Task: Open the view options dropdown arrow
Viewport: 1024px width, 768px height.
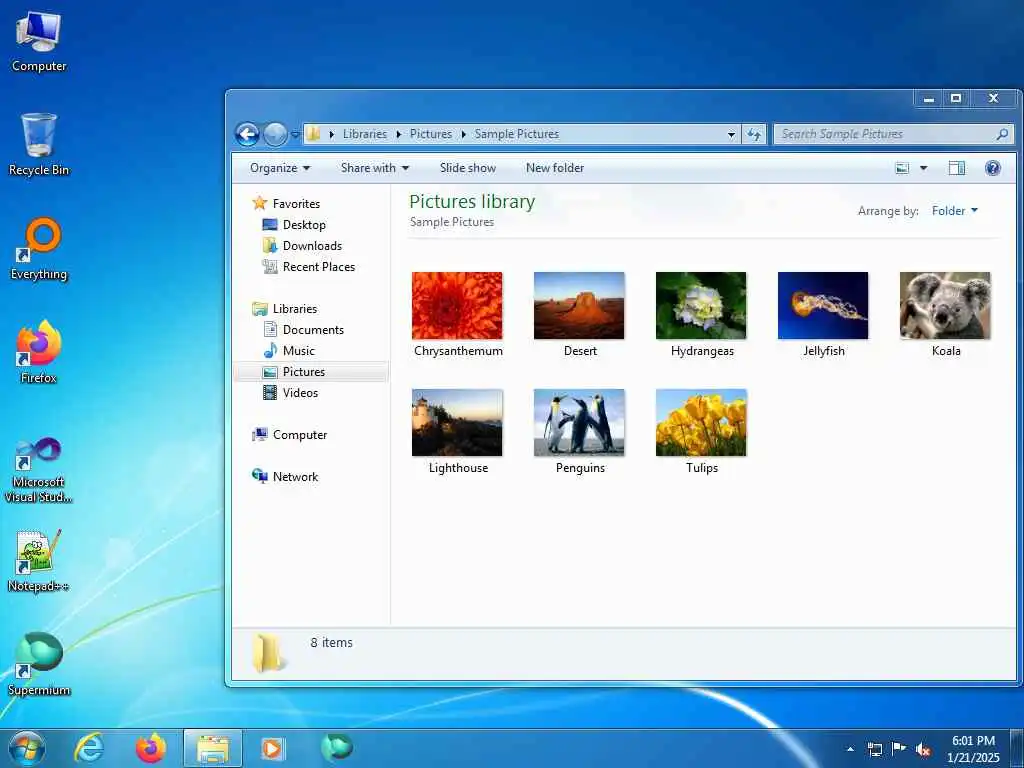Action: coord(923,168)
